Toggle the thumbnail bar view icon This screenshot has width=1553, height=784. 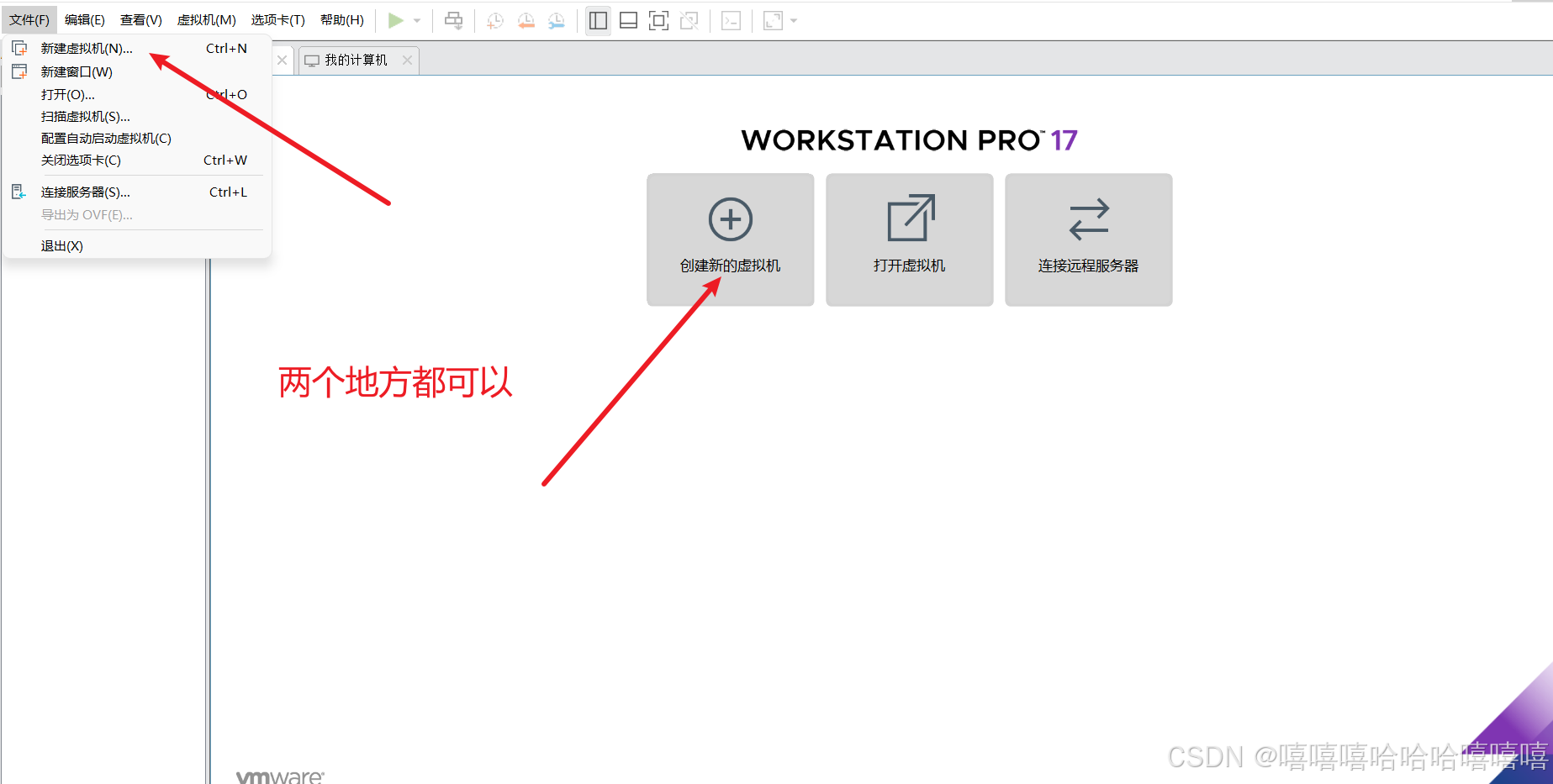(x=628, y=21)
